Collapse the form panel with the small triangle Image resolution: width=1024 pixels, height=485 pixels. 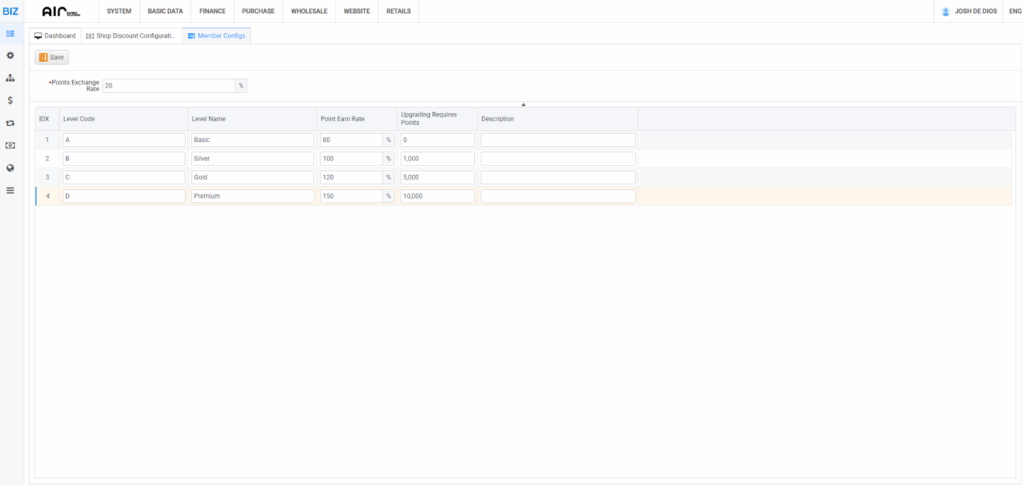click(x=523, y=104)
